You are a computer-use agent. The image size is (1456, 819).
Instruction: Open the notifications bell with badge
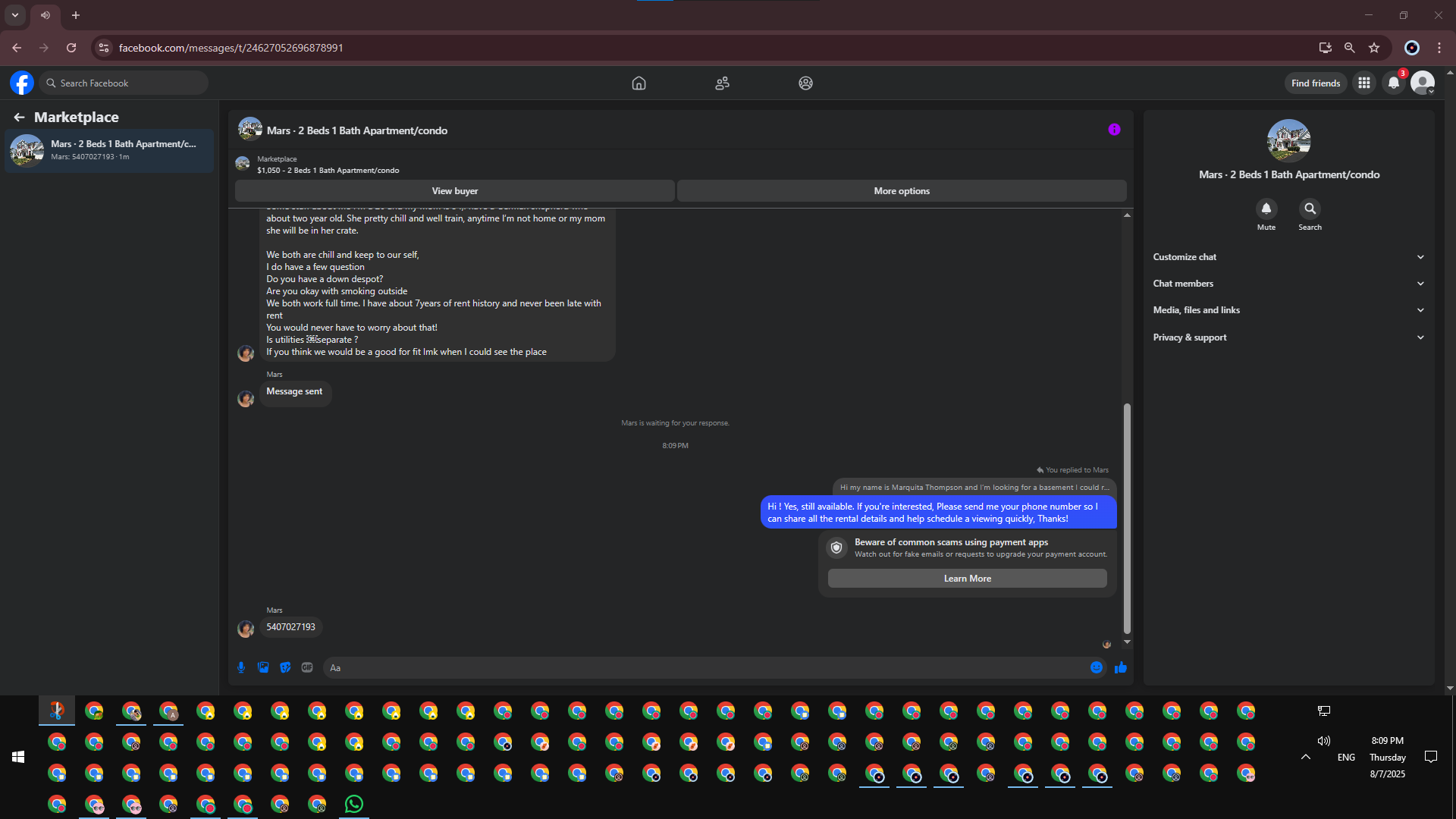pyautogui.click(x=1394, y=83)
